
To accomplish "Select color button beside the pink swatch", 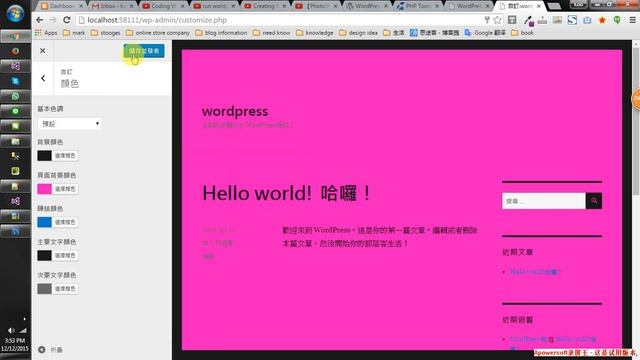I will click(x=65, y=189).
